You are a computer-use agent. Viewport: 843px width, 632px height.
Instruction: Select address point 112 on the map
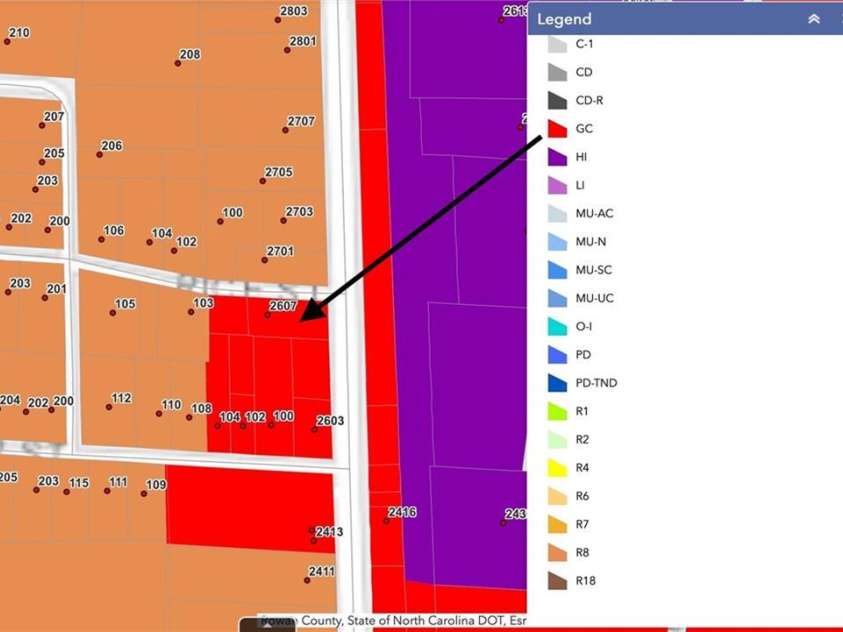tap(109, 407)
